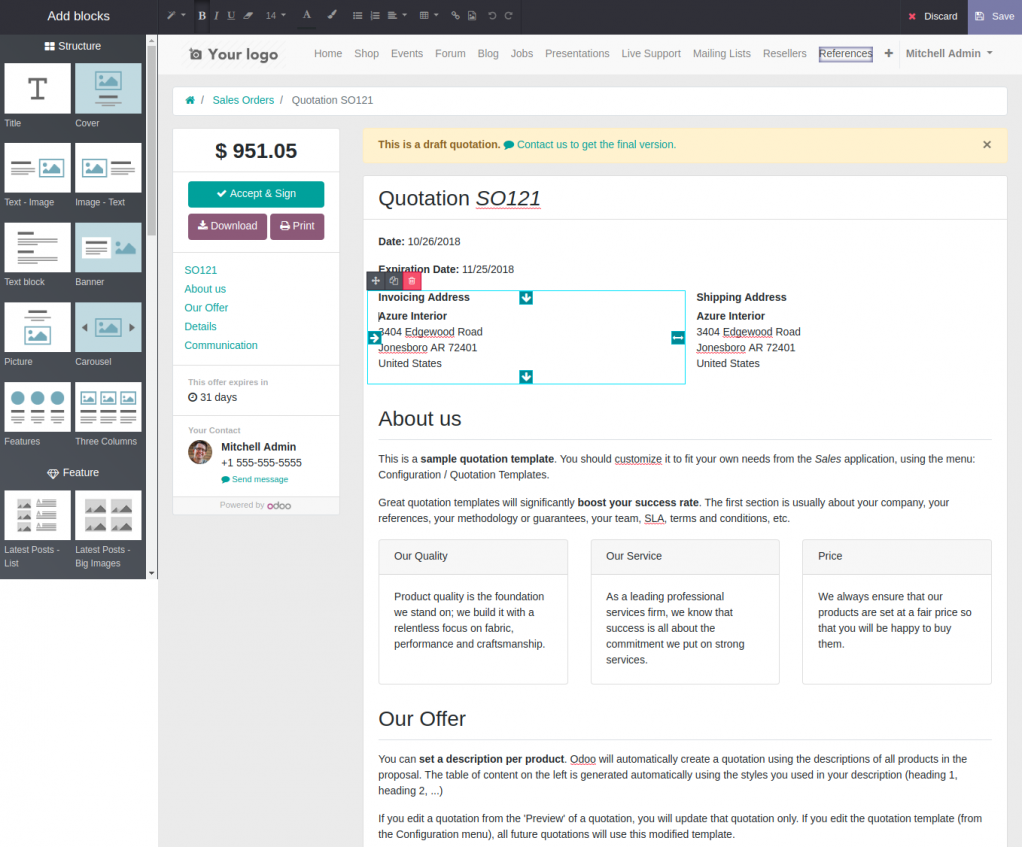Toggle bold formatting in the editor toolbar
This screenshot has width=1022, height=847.
[x=202, y=15]
